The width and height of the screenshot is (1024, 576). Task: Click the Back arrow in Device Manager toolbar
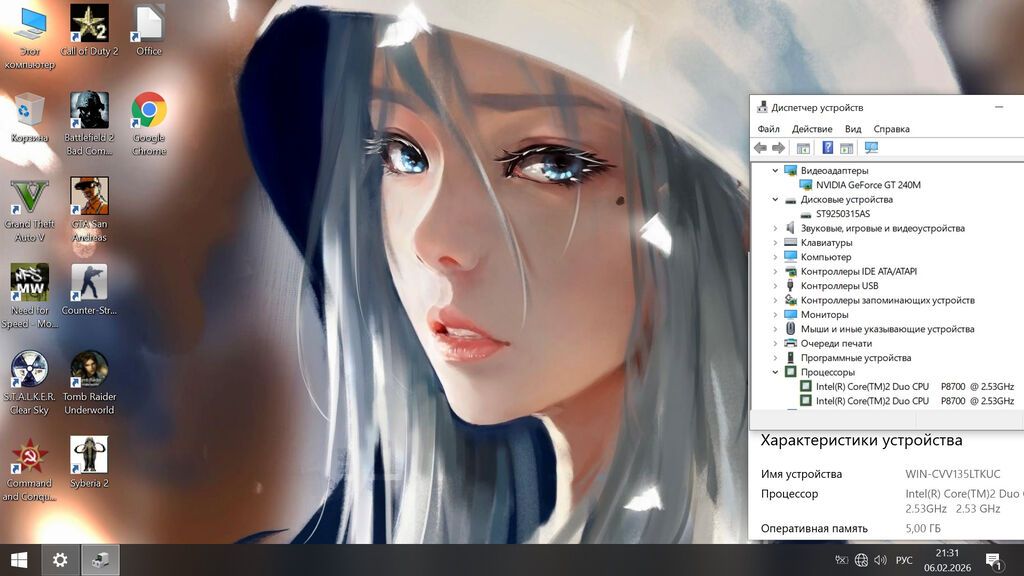760,148
